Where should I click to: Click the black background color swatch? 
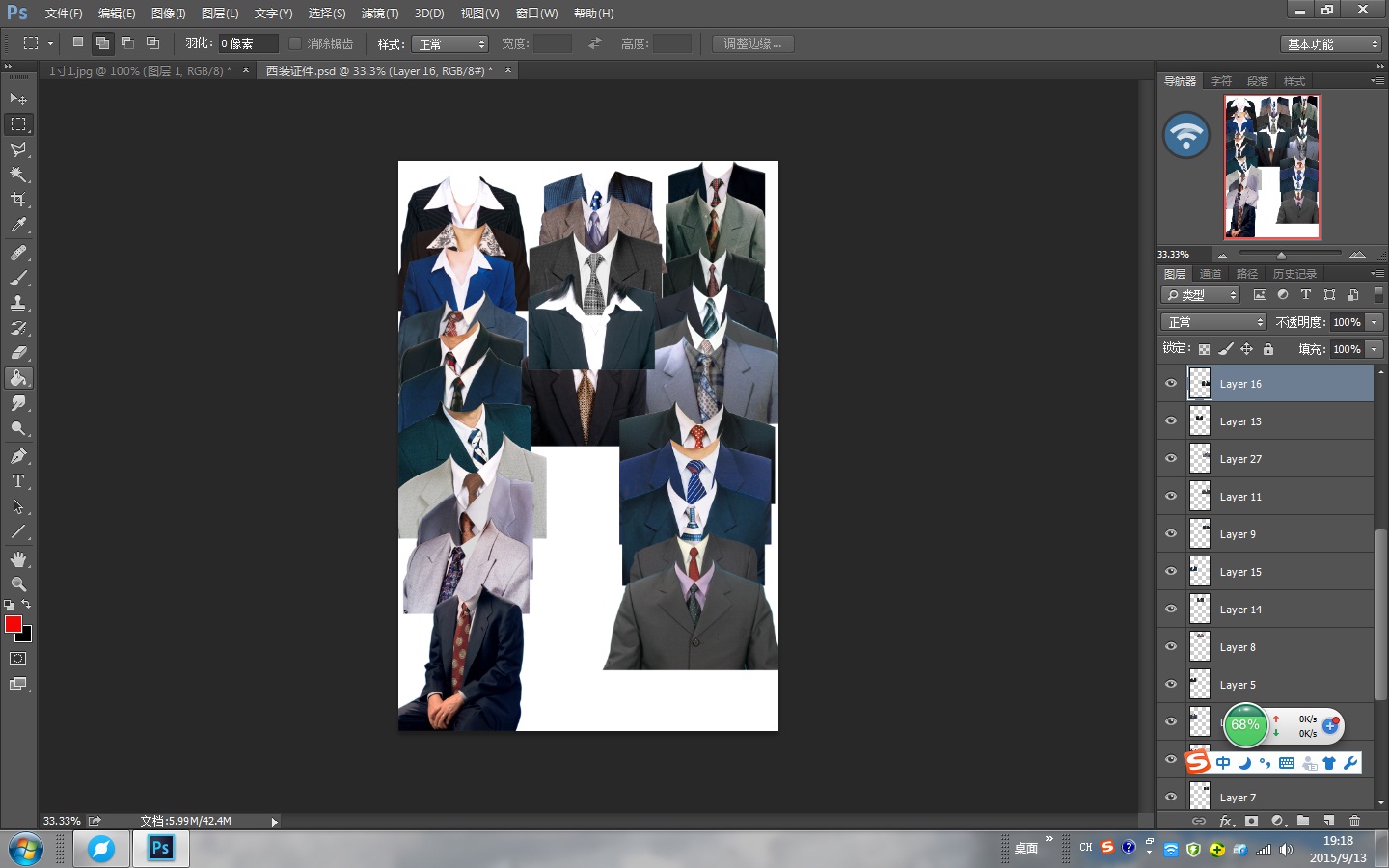25,636
